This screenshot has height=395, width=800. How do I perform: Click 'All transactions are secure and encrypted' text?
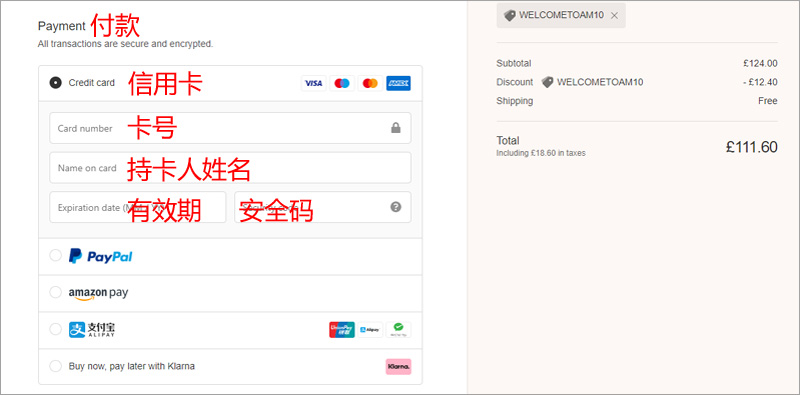(126, 44)
